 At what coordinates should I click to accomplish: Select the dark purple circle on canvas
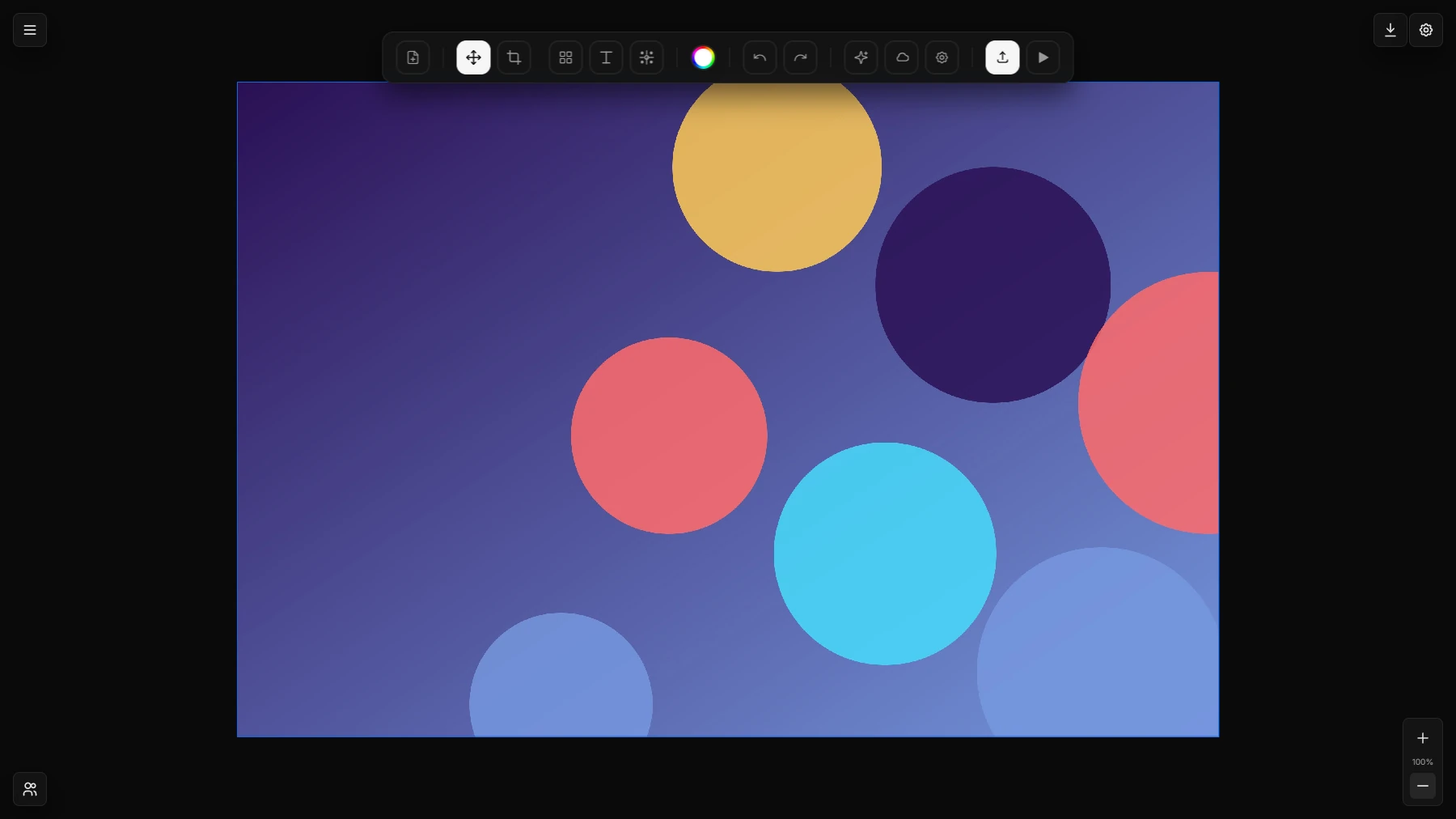click(x=993, y=285)
